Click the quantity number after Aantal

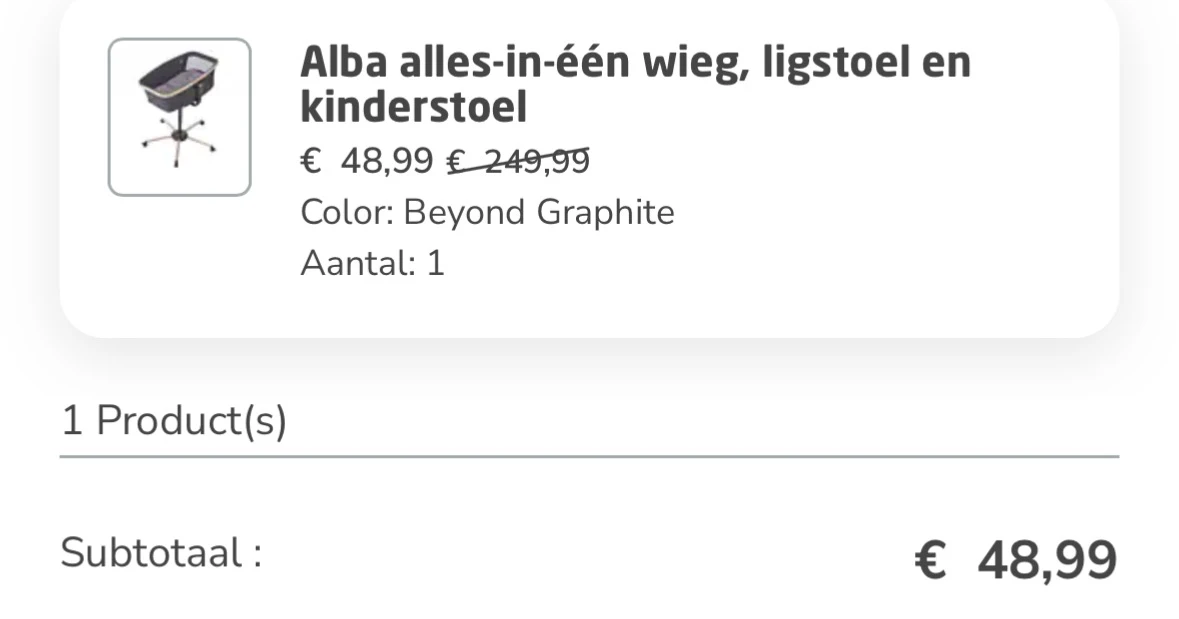click(435, 263)
